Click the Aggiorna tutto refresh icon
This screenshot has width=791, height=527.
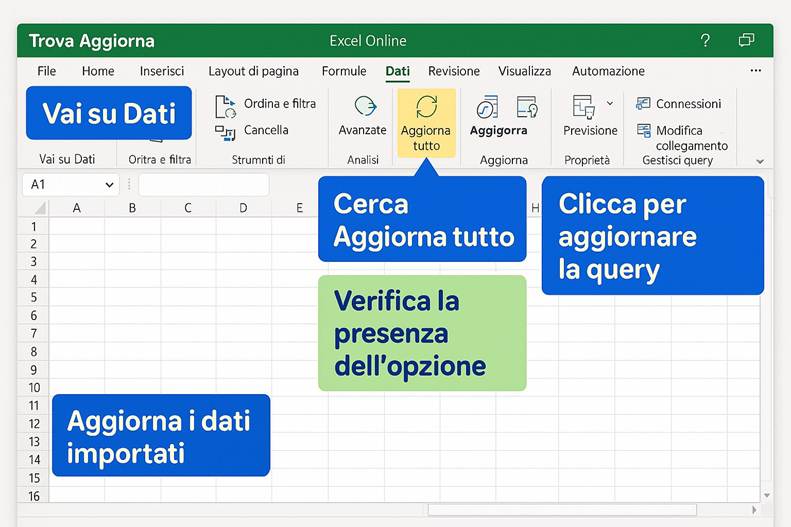(426, 107)
